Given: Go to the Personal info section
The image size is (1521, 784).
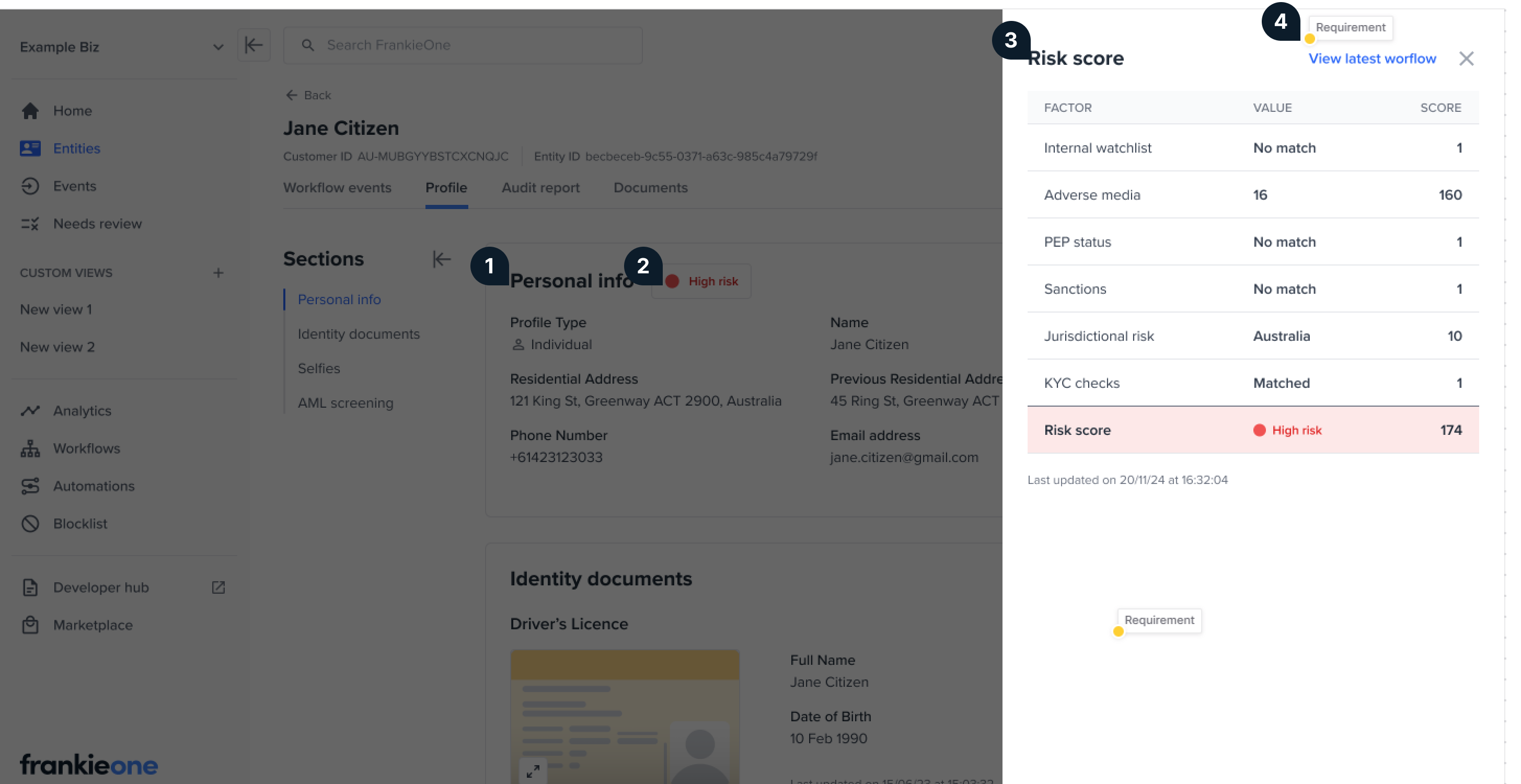Looking at the screenshot, I should [340, 299].
